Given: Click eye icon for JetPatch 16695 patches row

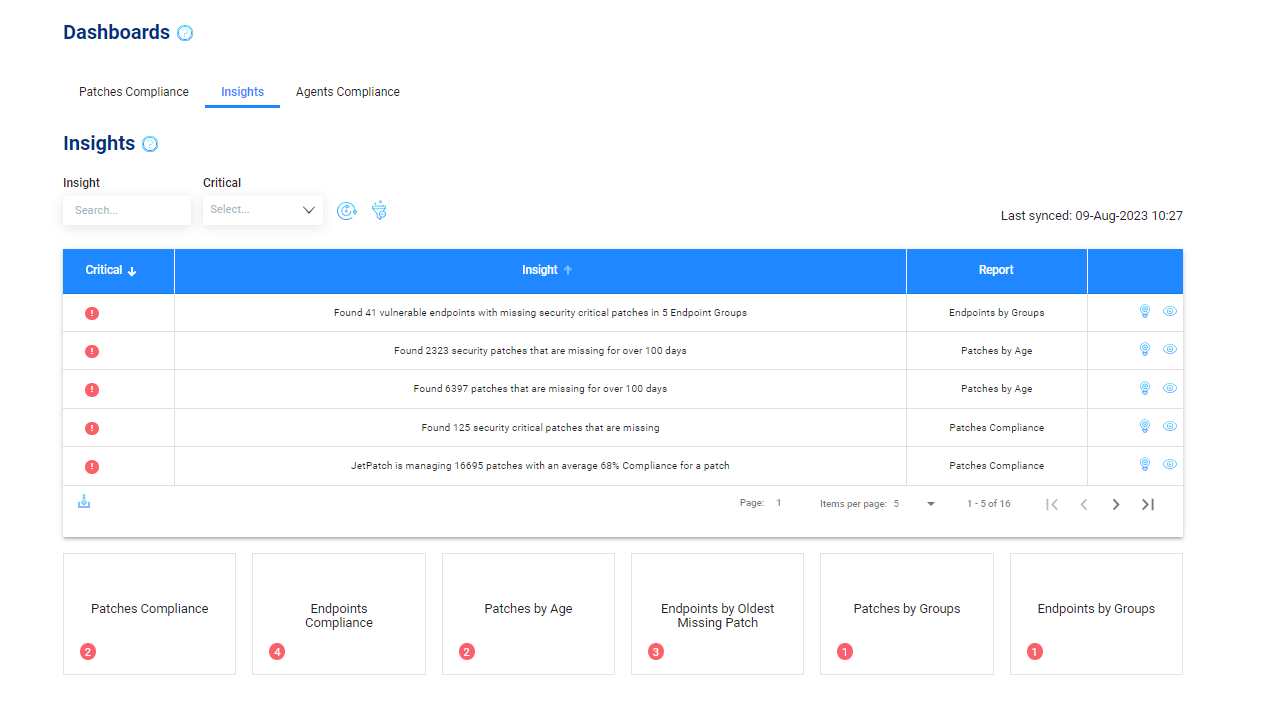Looking at the screenshot, I should pos(1170,465).
